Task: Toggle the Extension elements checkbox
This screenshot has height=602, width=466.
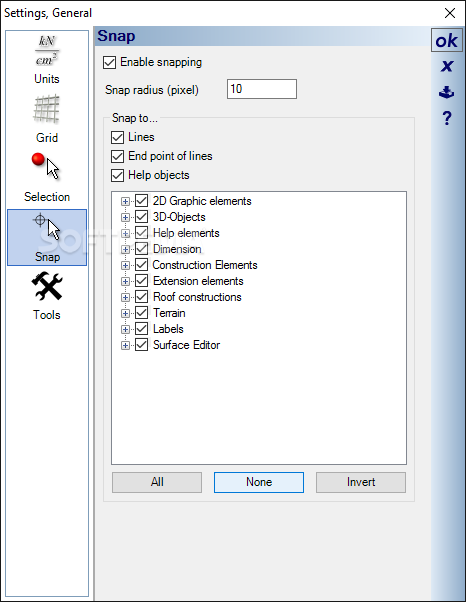Action: pyautogui.click(x=142, y=281)
